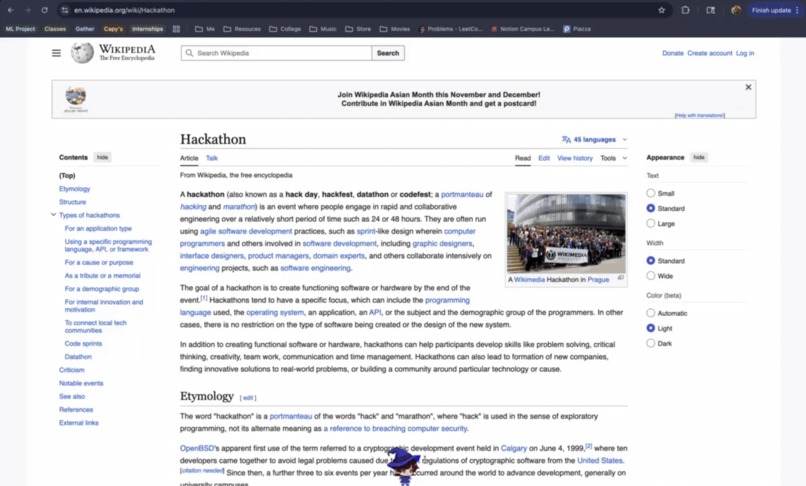Click the Asian Month banner logo
The height and width of the screenshot is (486, 806).
tap(76, 99)
